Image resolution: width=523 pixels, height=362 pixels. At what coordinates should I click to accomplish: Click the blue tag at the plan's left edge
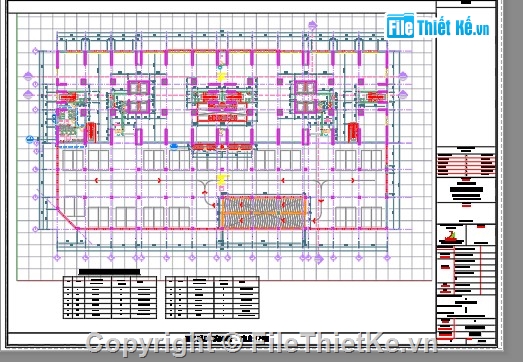tap(30, 139)
